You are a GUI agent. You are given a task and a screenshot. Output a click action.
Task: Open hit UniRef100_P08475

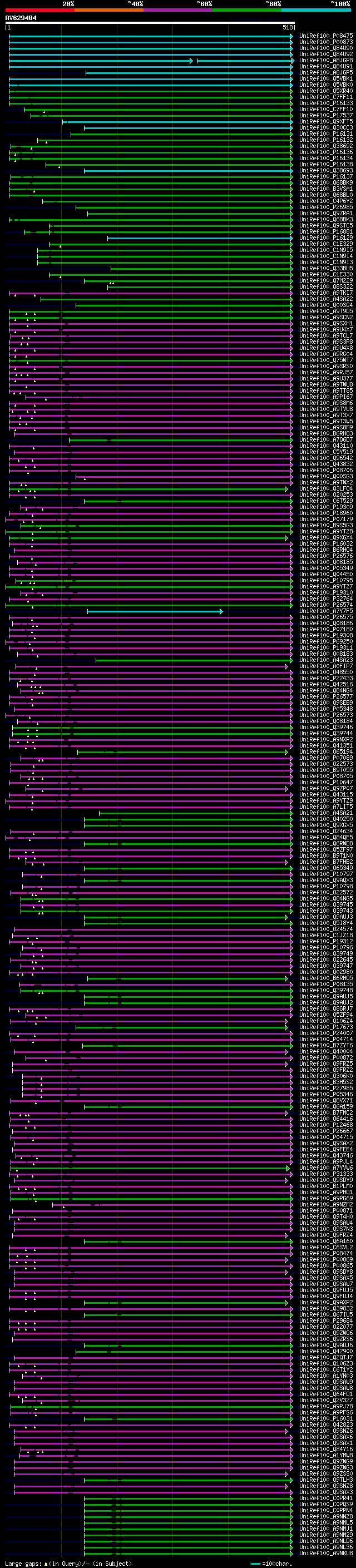point(325,36)
